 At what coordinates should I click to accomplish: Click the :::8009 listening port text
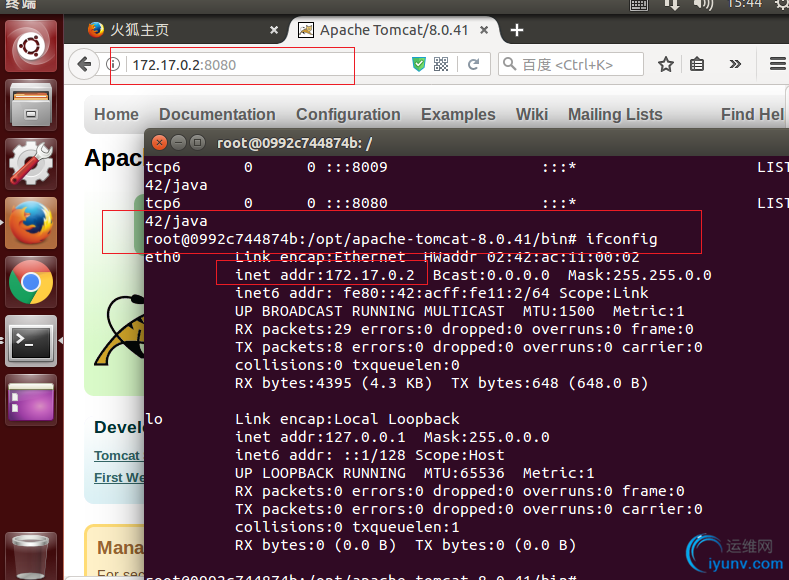356,167
